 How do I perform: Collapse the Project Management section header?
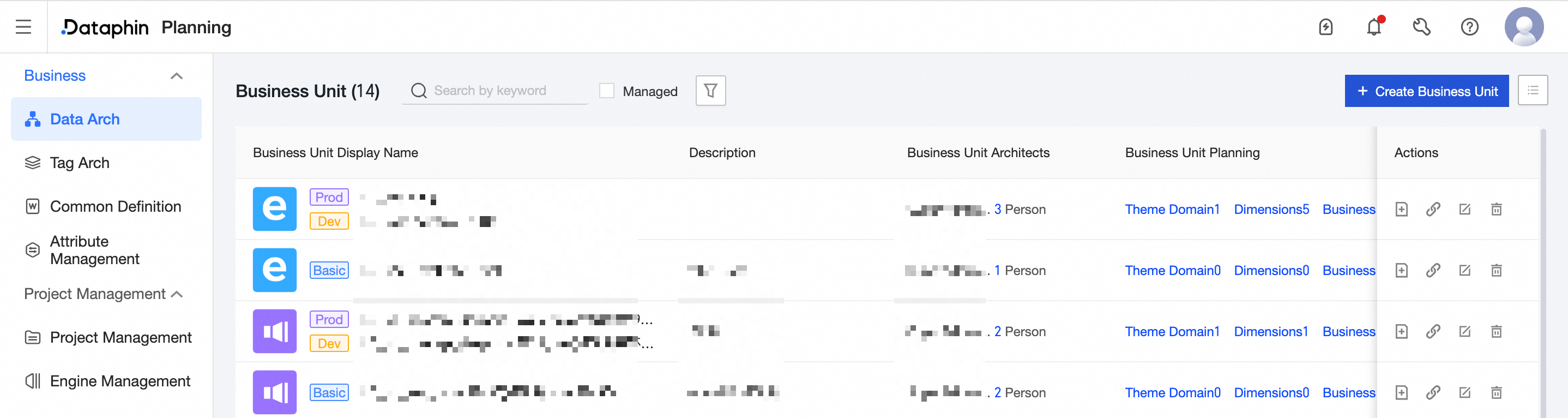click(177, 294)
